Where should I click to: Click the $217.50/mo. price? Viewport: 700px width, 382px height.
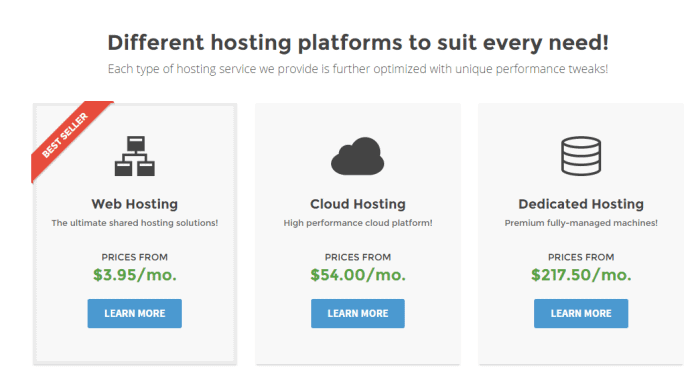tap(581, 274)
